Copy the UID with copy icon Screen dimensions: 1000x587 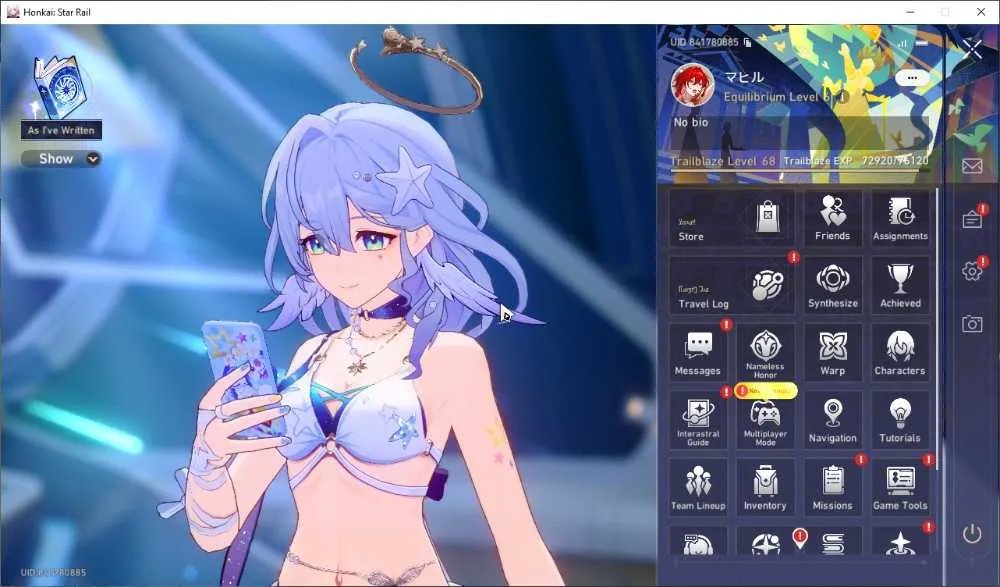pos(747,42)
